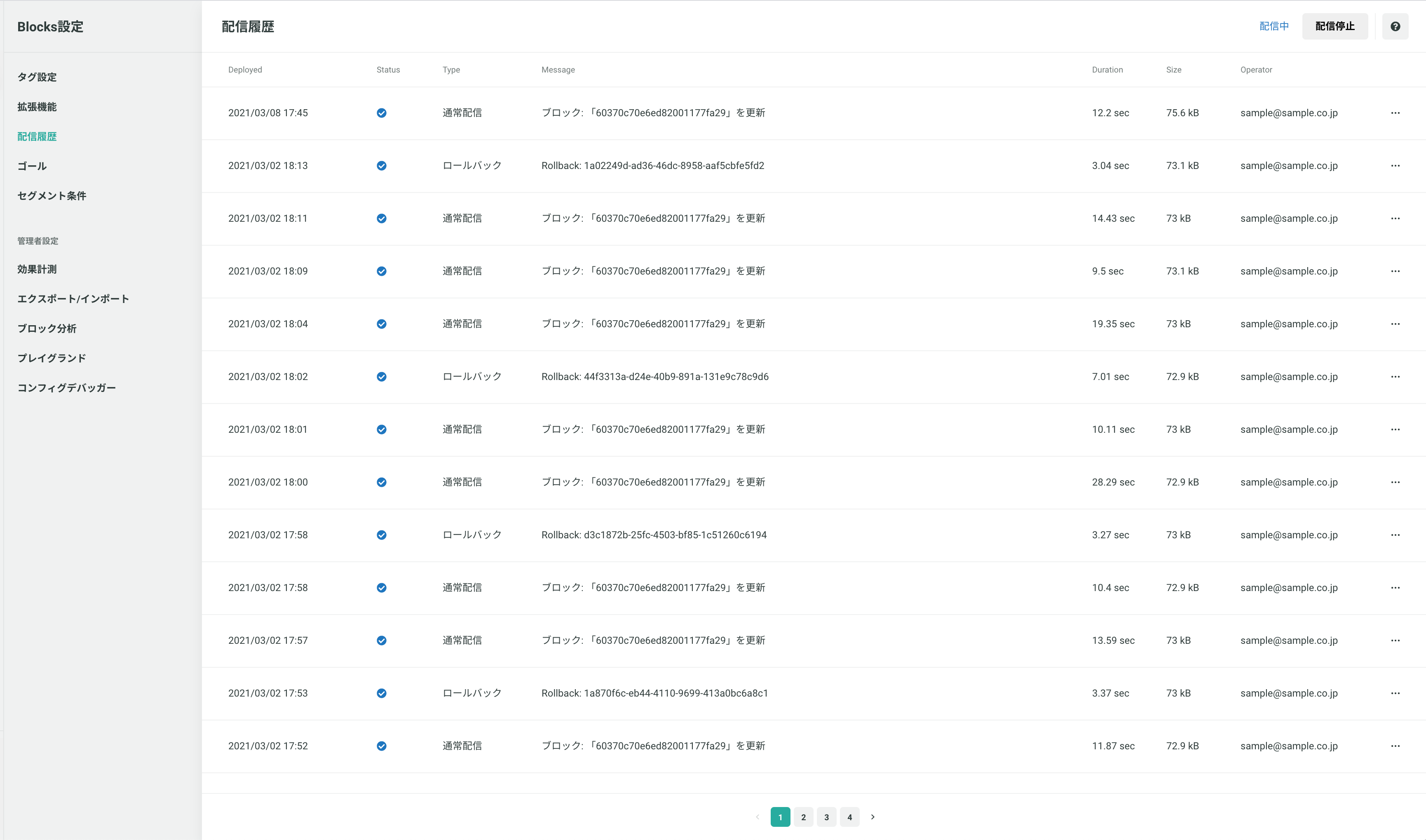This screenshot has height=840, width=1426.
Task: Open the help question mark icon
Action: pos(1395,27)
